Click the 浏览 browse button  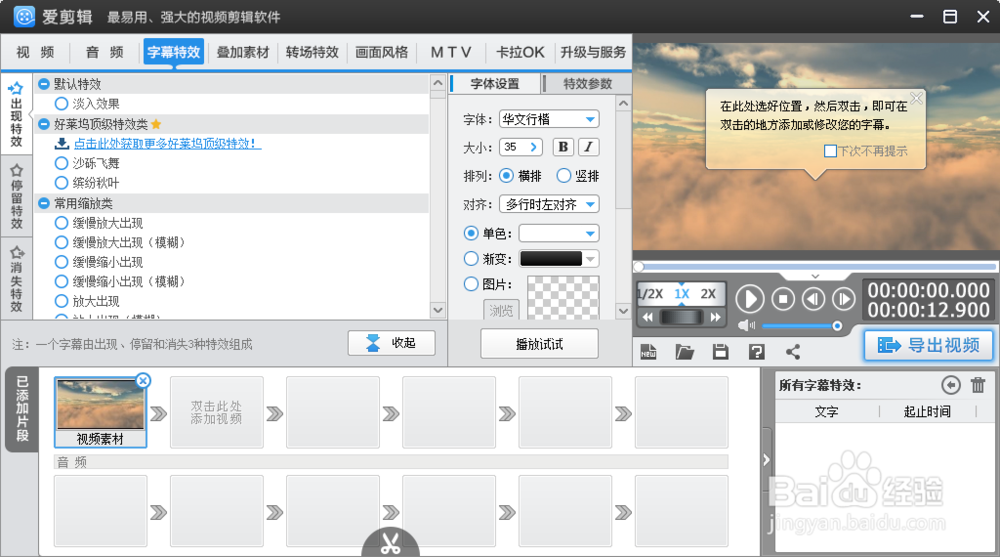501,310
